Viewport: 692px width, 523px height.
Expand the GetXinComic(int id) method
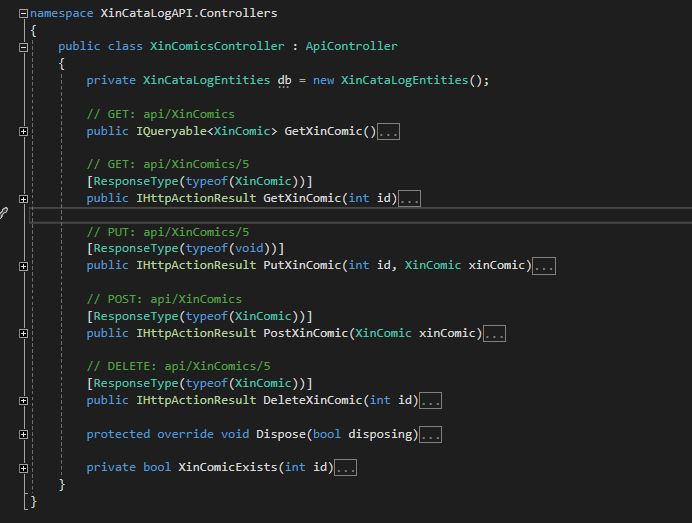pyautogui.click(x=23, y=199)
